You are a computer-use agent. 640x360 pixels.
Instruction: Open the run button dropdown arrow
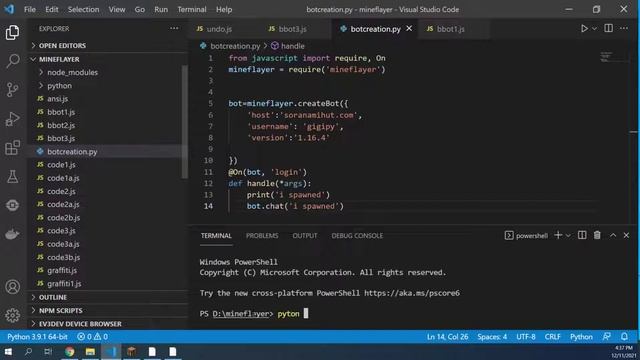click(594, 29)
